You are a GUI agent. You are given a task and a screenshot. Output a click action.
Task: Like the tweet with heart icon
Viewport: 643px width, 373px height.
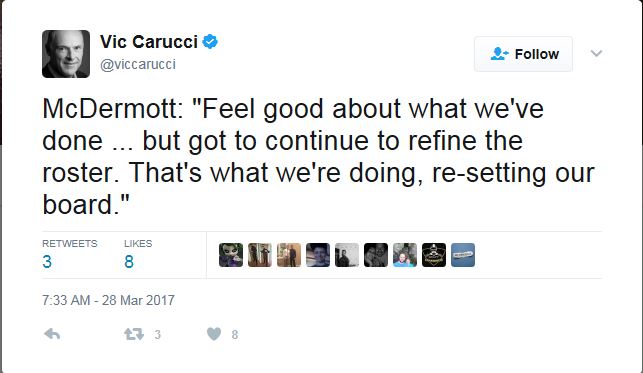click(214, 334)
